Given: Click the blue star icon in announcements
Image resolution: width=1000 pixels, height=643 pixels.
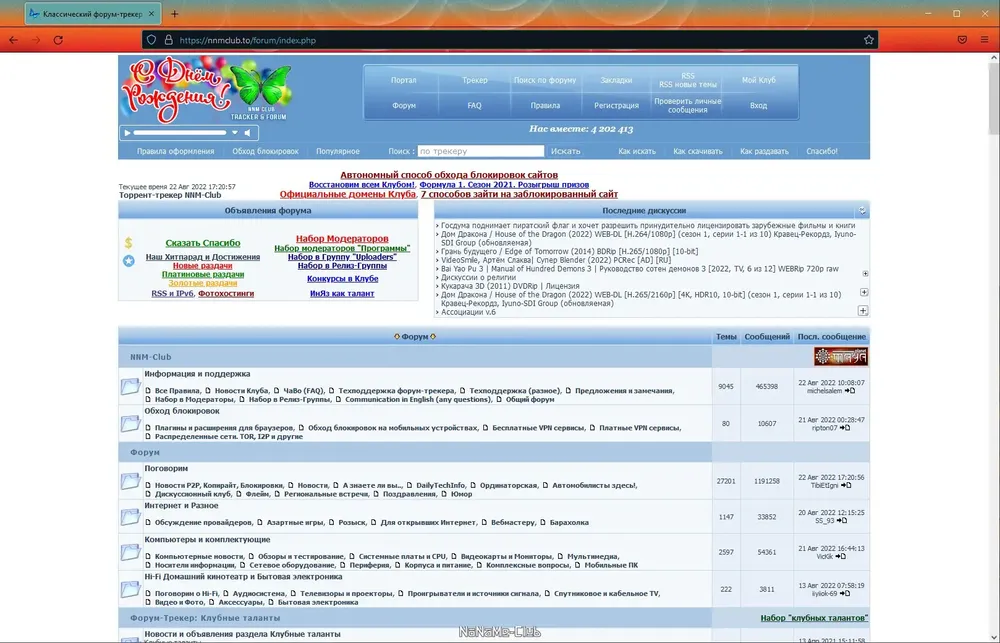Looking at the screenshot, I should [129, 261].
